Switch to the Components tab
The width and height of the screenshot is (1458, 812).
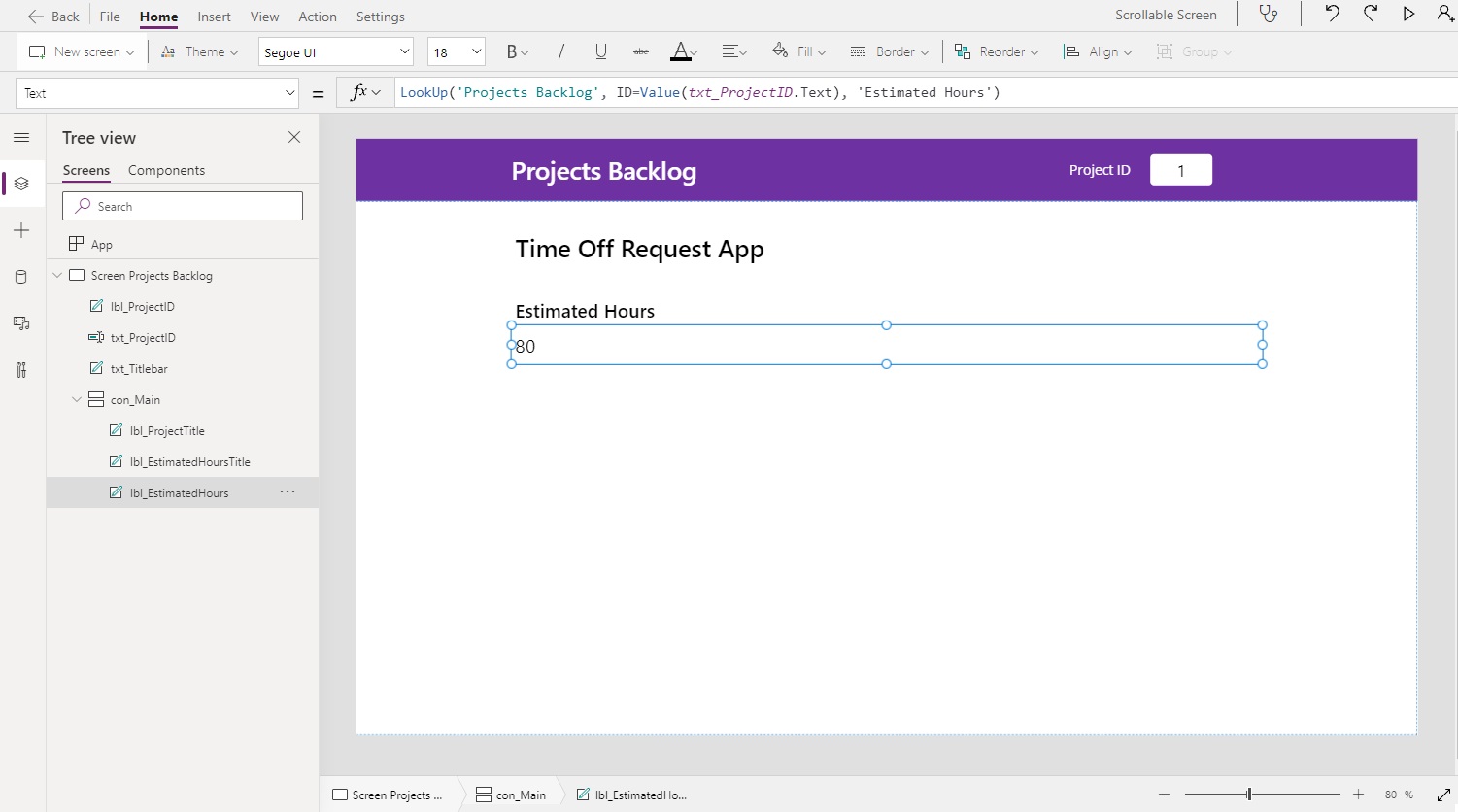click(x=166, y=169)
